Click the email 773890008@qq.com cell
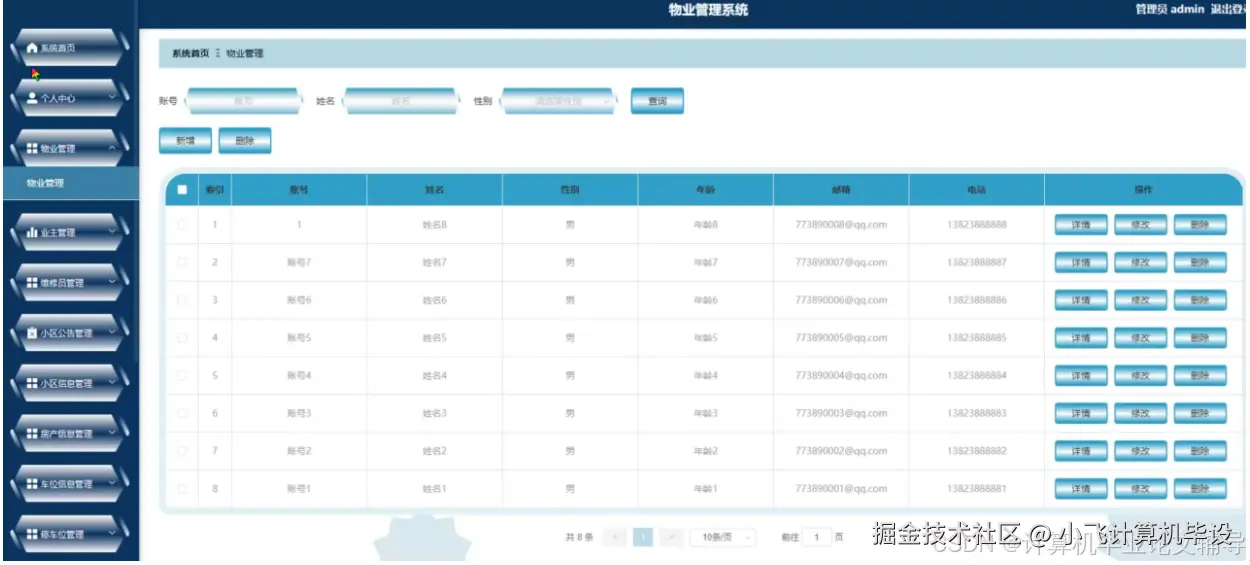 pyautogui.click(x=841, y=225)
